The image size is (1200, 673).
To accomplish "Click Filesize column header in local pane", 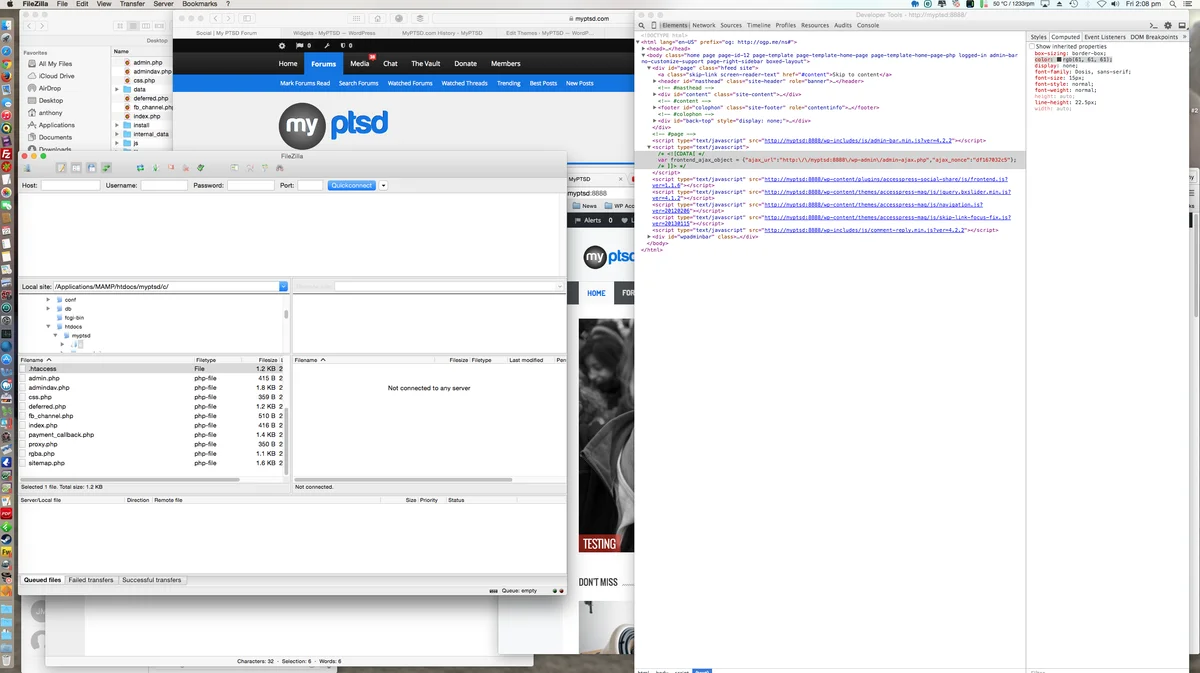I will click(x=267, y=360).
